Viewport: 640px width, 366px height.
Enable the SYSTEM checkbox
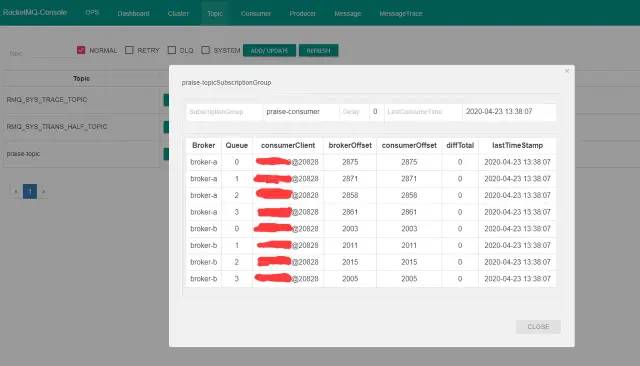pyautogui.click(x=205, y=50)
